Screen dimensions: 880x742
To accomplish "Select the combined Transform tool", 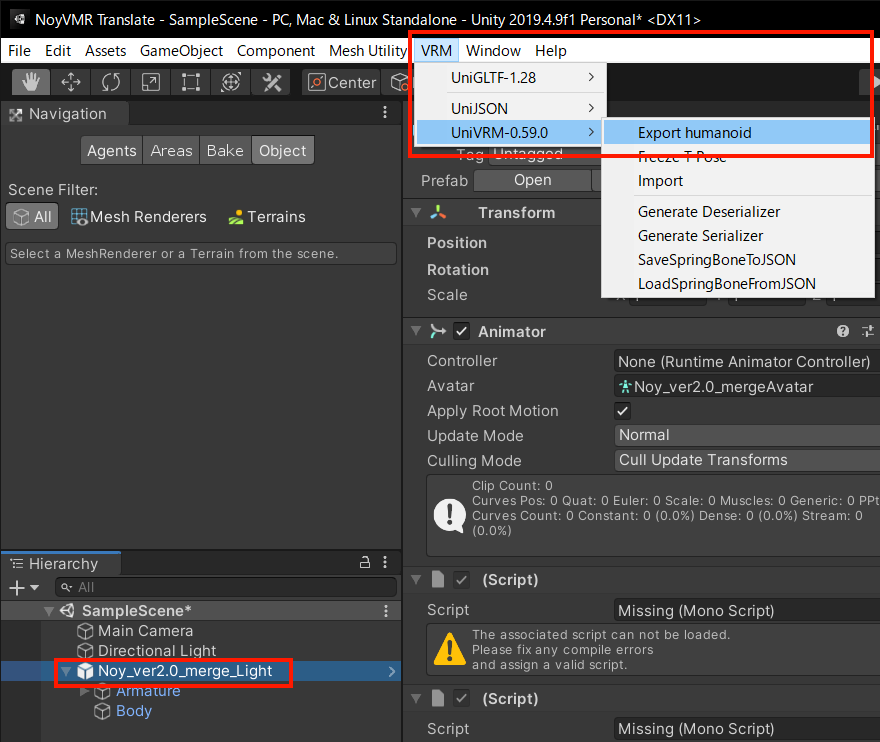I will coord(231,83).
